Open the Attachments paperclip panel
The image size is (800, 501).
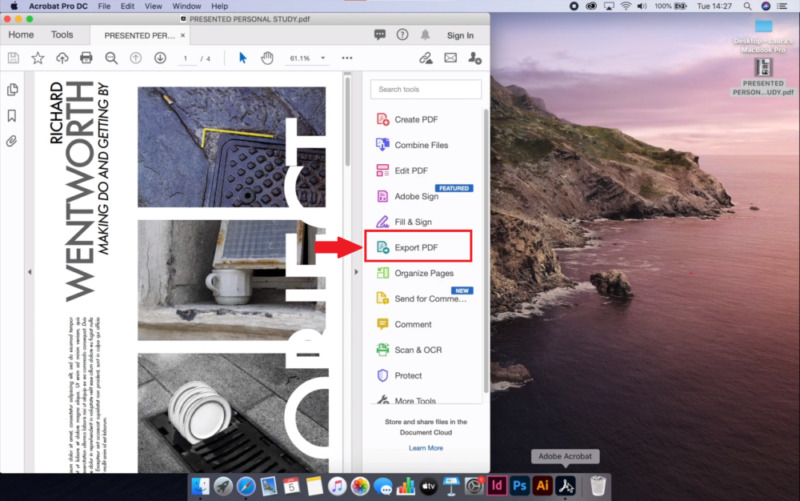12,141
